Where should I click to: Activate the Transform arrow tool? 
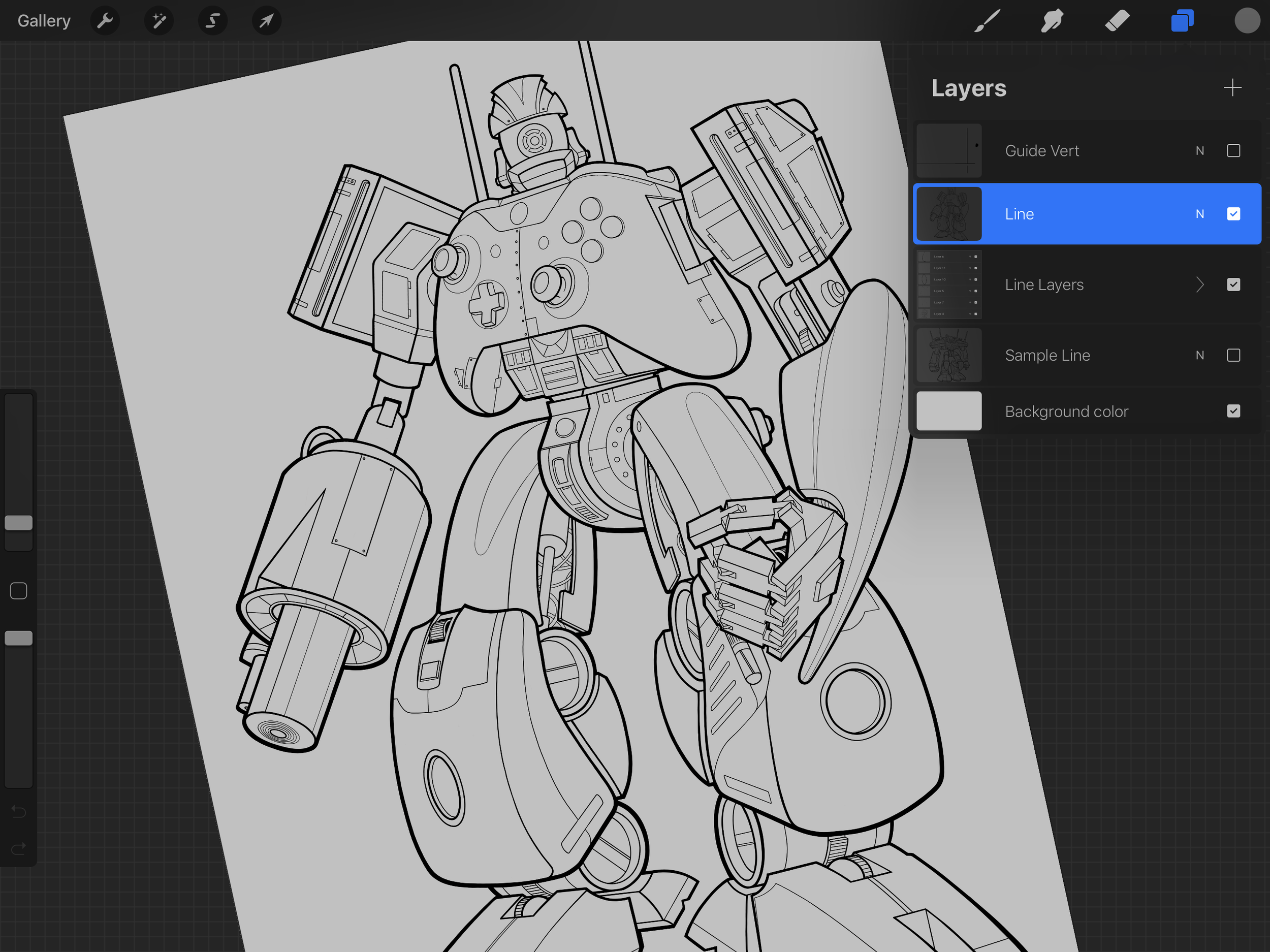tap(266, 21)
